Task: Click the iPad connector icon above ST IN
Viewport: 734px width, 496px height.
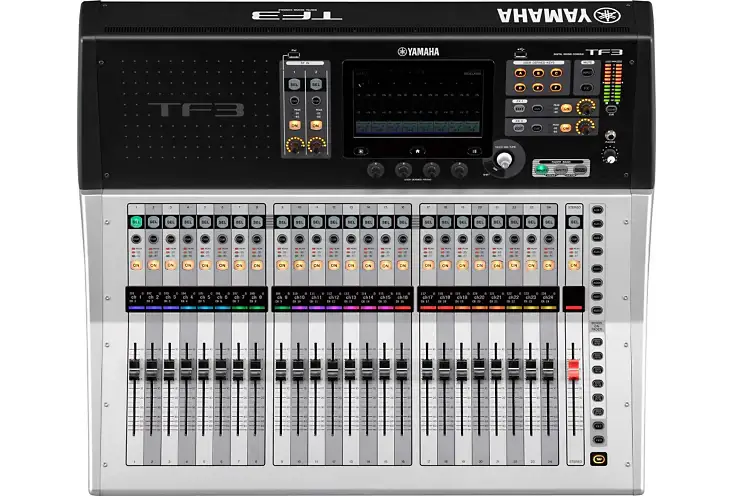Action: (x=294, y=54)
